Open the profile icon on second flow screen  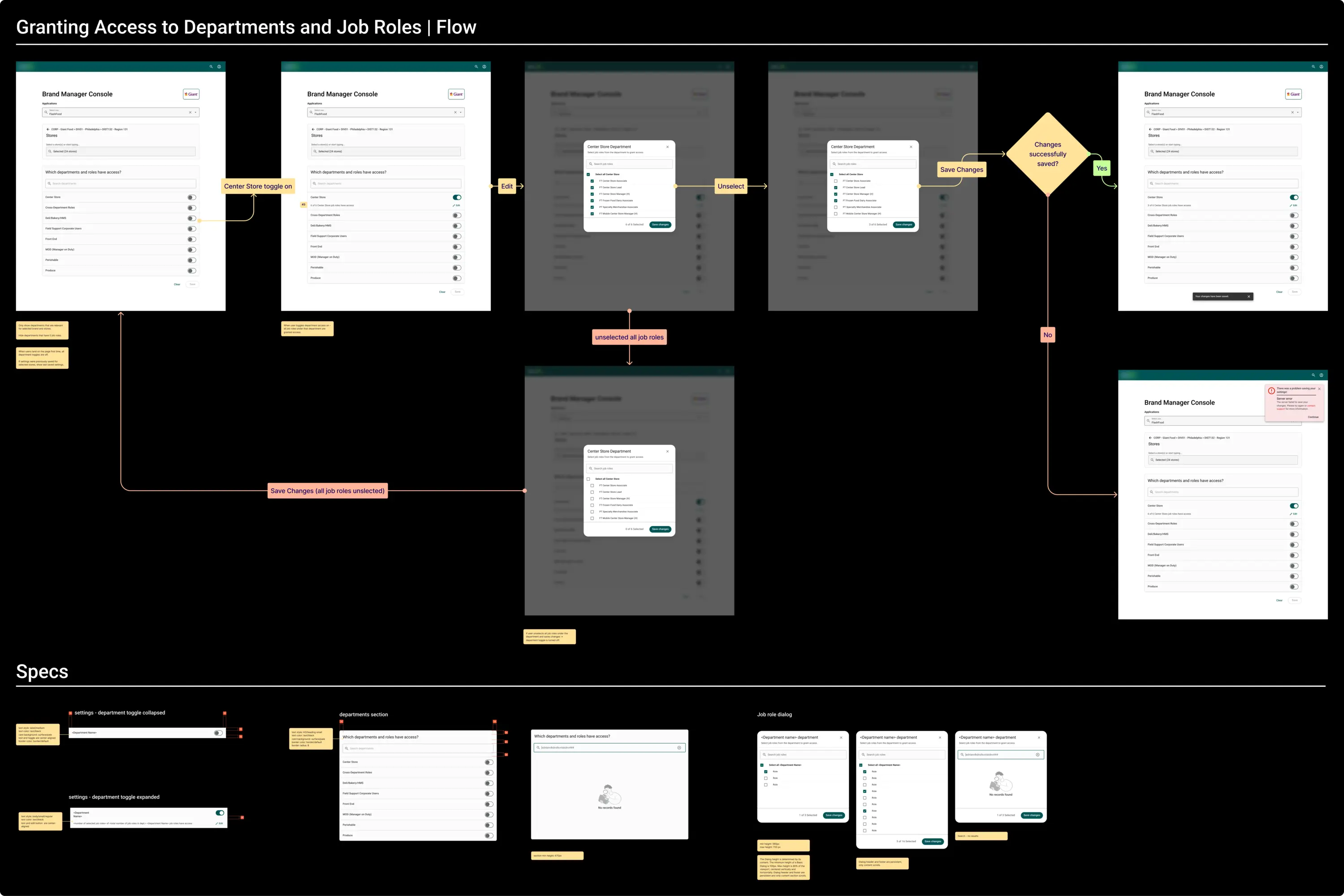pos(484,67)
